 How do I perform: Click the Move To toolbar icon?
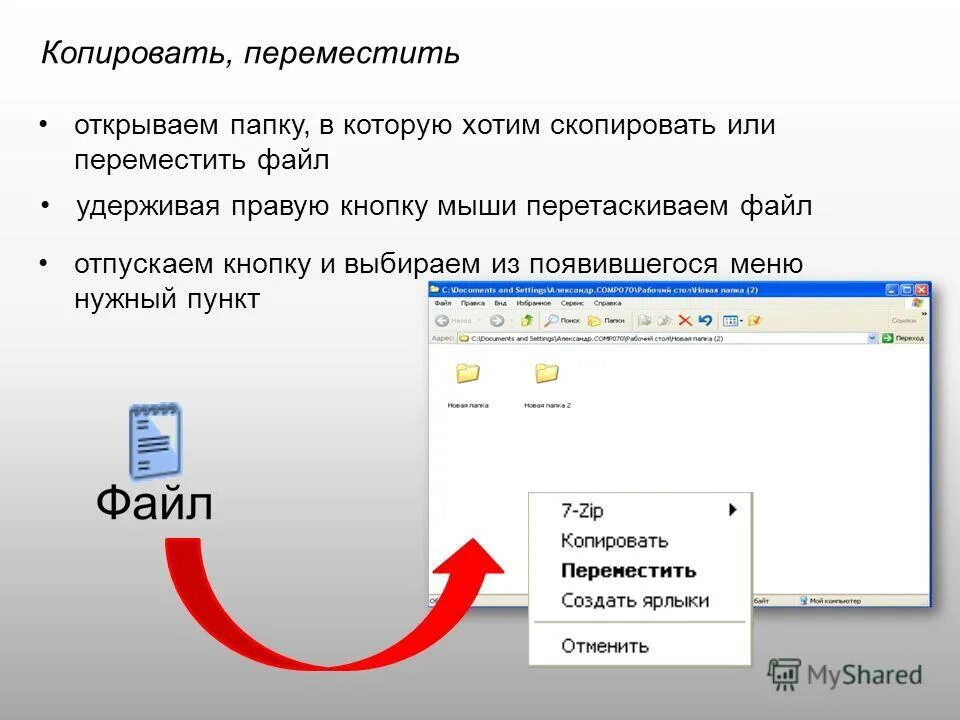tap(644, 320)
